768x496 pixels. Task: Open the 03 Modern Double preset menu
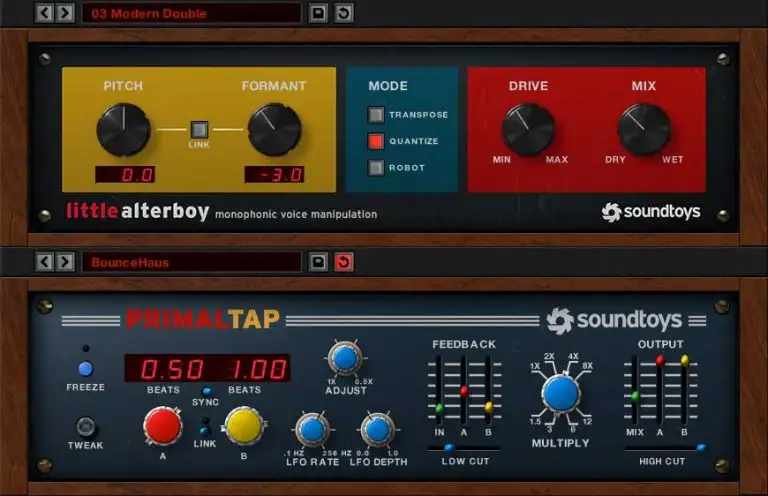(192, 13)
